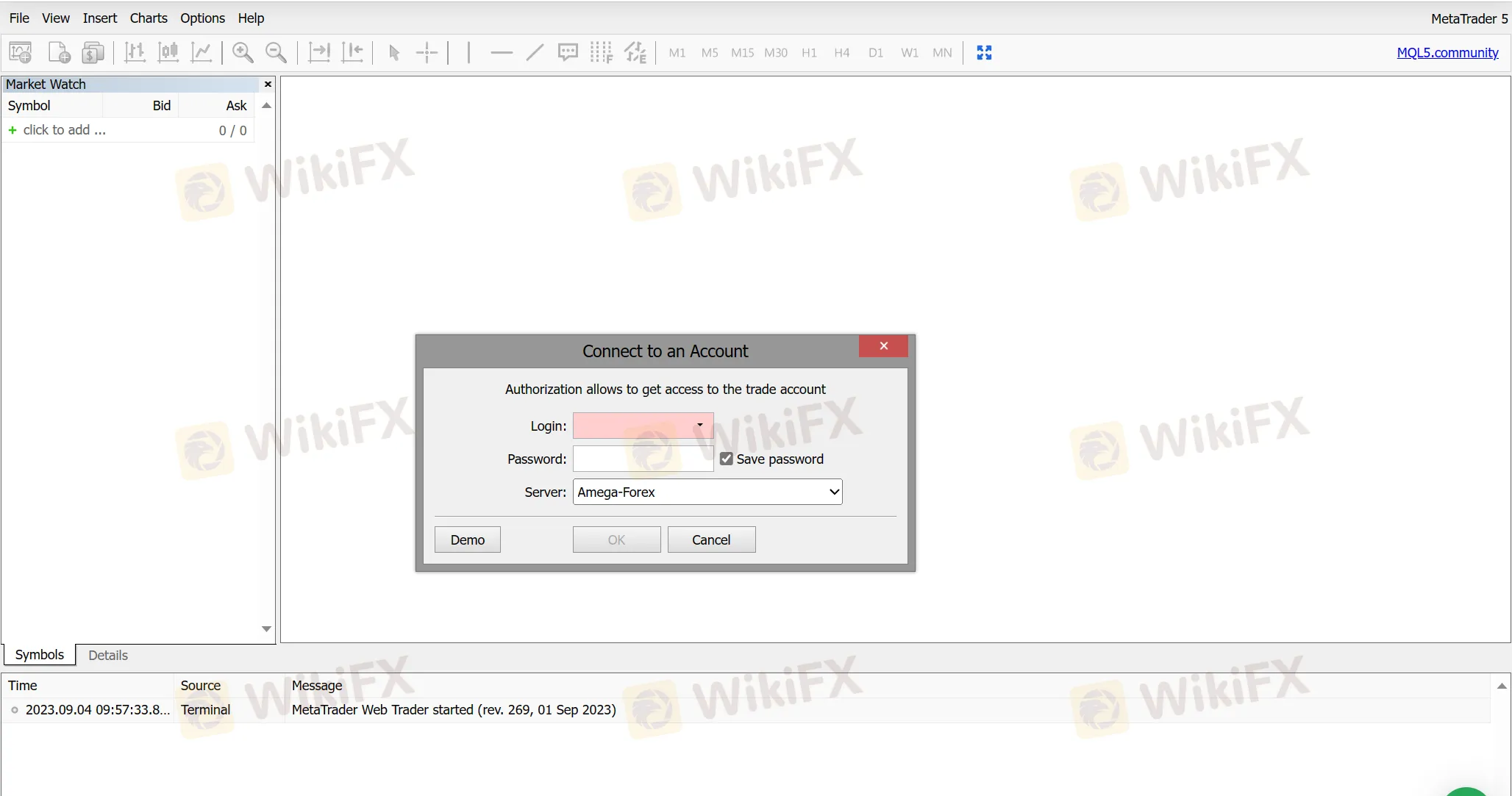This screenshot has height=796, width=1512.
Task: Click the Market Watch scroll up arrow
Action: 267,106
